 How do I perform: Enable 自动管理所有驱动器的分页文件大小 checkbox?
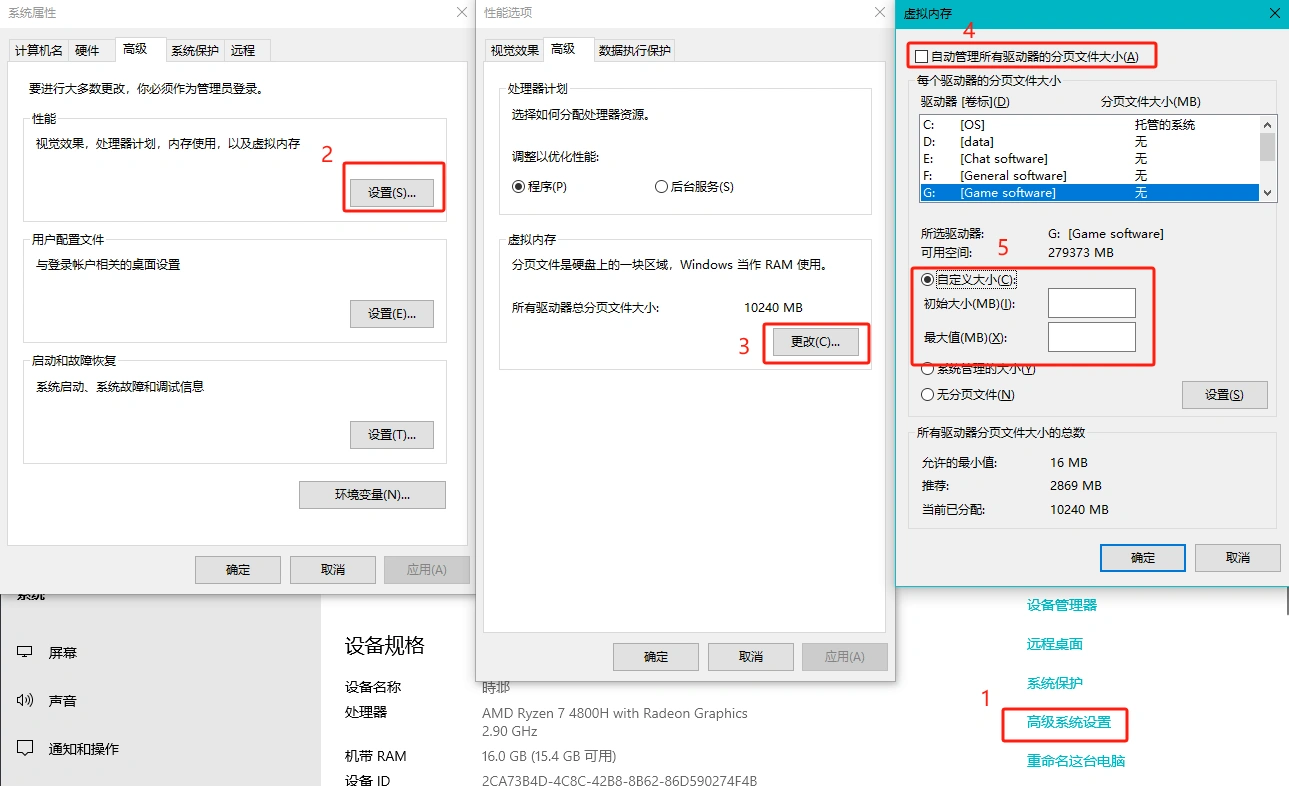[x=923, y=56]
